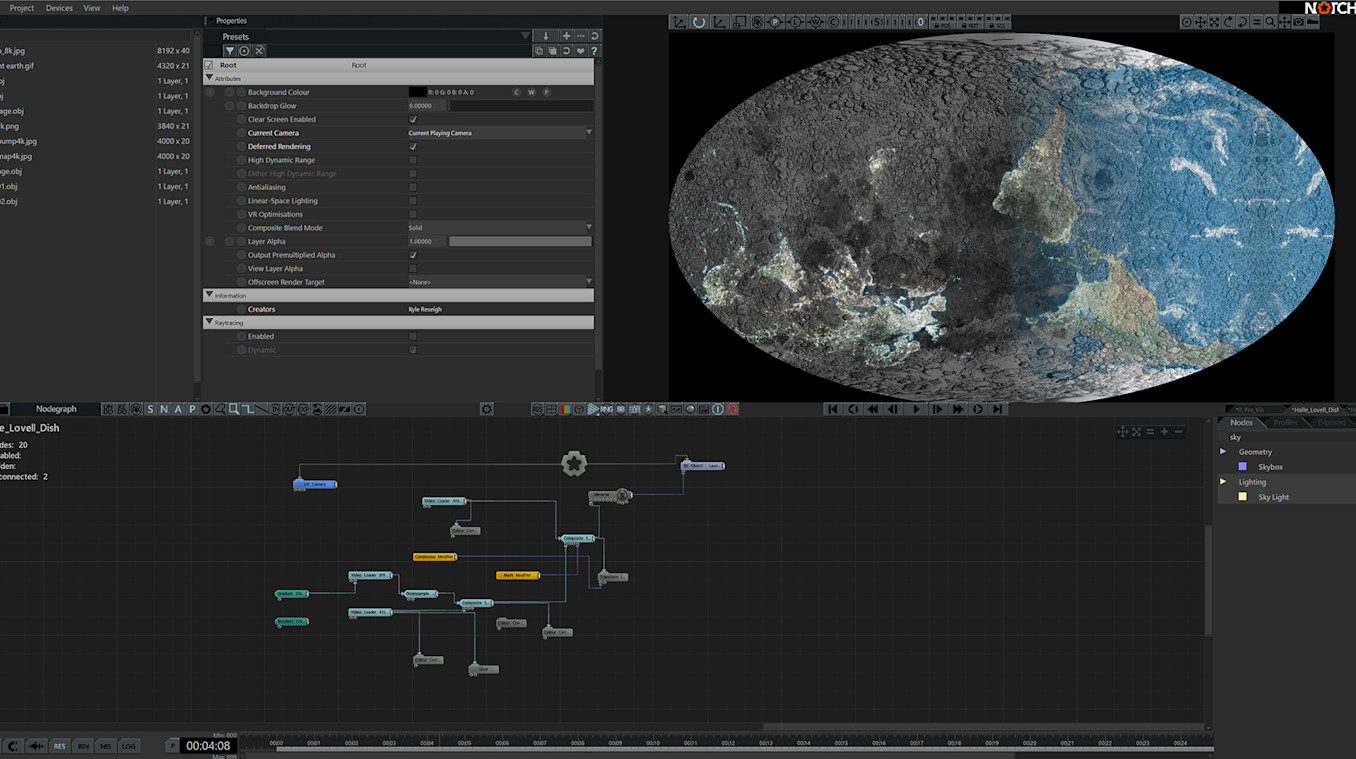Click the Sky Light node in the Nodes list
Image resolution: width=1356 pixels, height=759 pixels.
(x=1273, y=497)
